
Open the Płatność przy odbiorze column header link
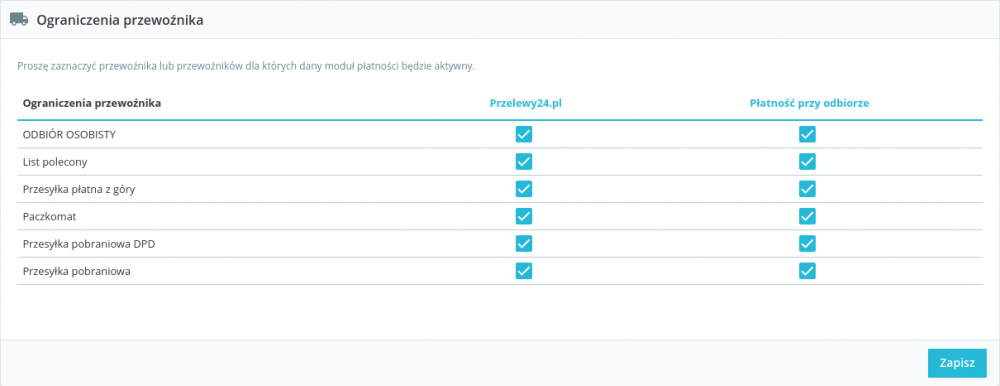pos(809,103)
